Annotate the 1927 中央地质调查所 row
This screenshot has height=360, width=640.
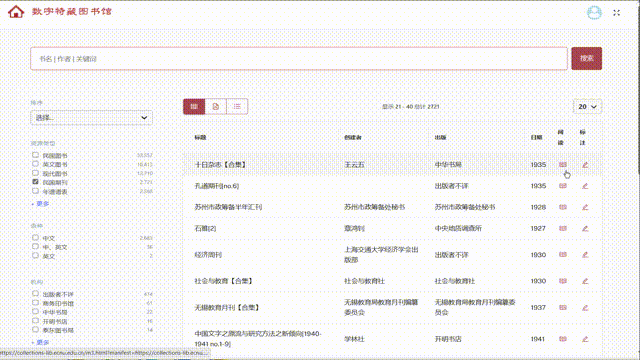[x=585, y=228]
